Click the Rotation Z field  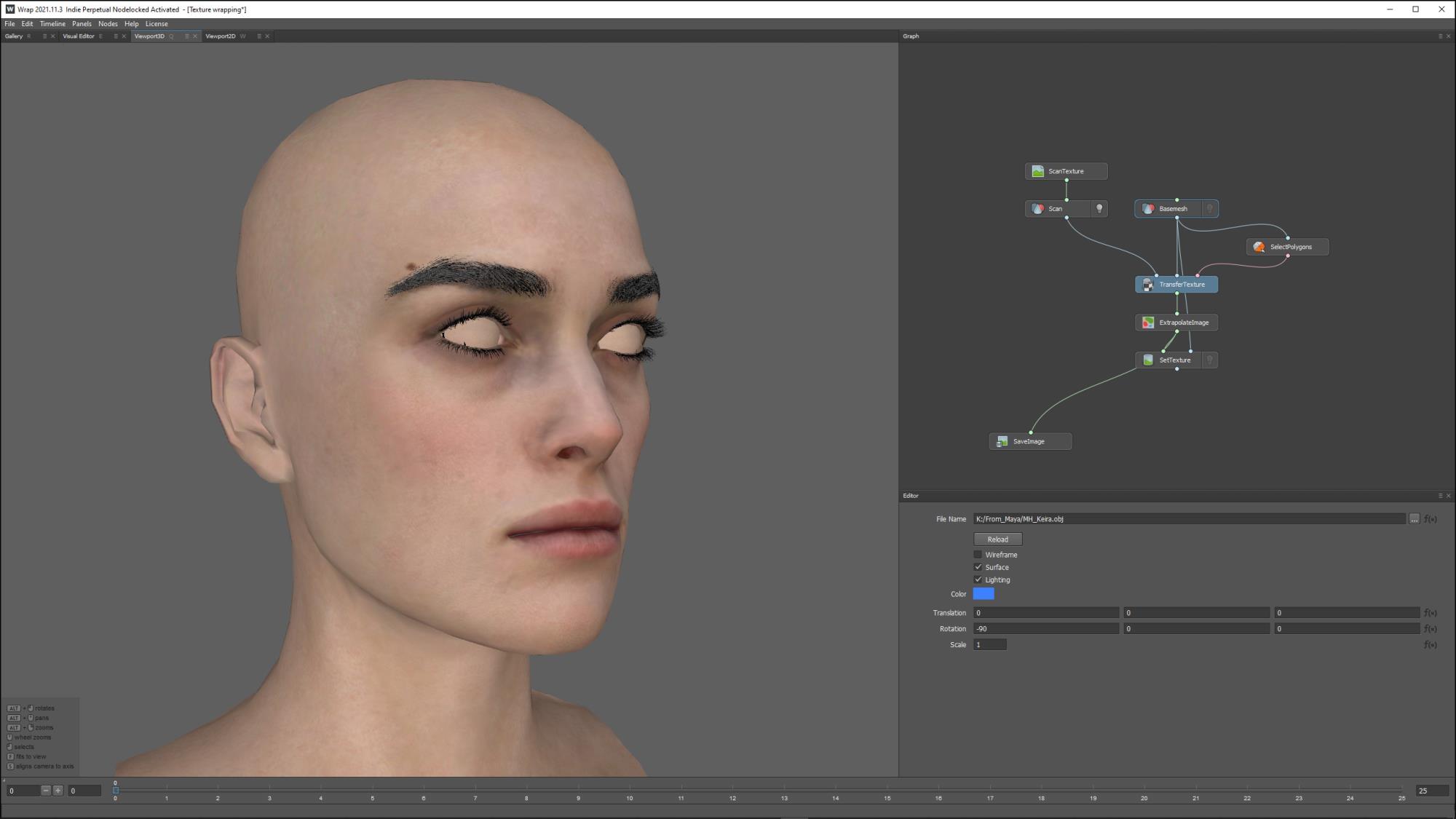coord(1347,629)
